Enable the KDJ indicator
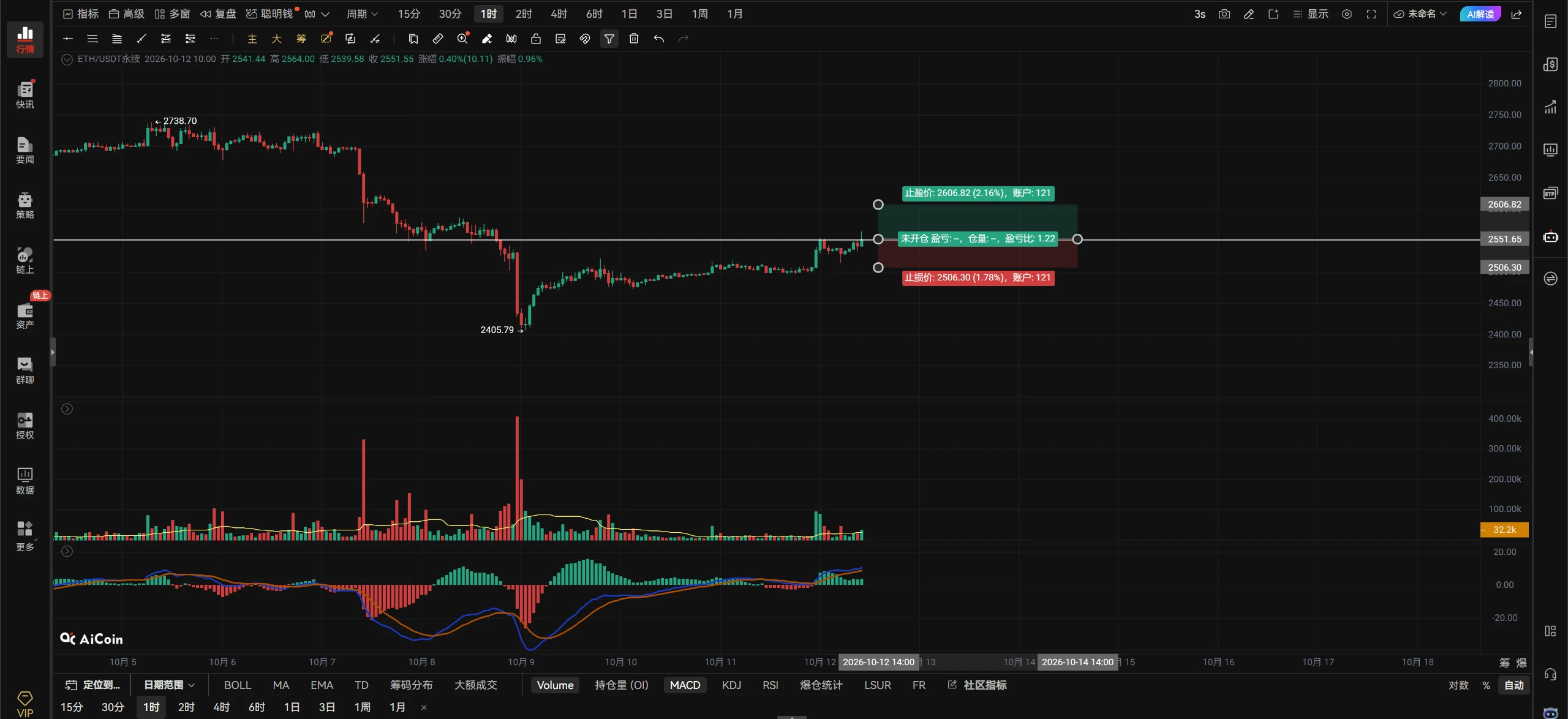Image resolution: width=1568 pixels, height=719 pixels. coord(731,685)
